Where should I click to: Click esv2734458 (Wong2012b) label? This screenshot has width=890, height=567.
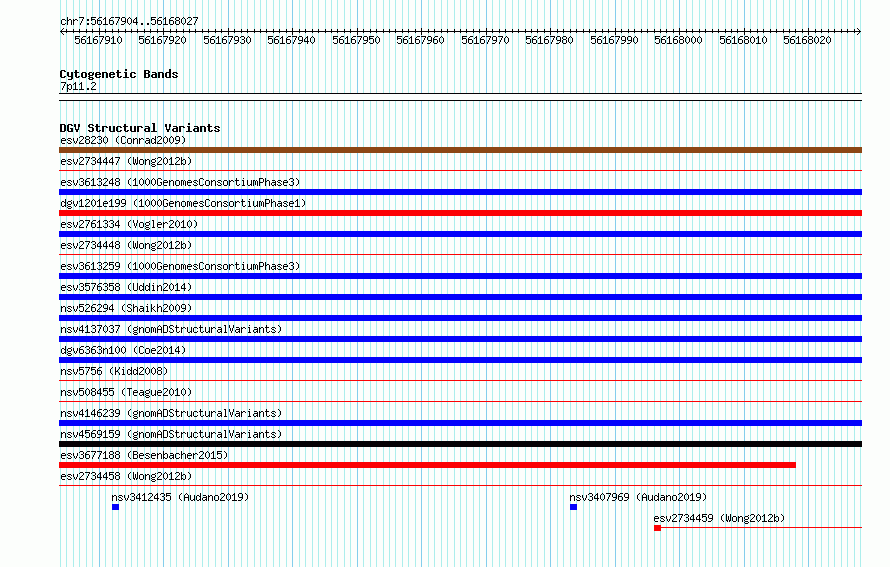tap(126, 476)
